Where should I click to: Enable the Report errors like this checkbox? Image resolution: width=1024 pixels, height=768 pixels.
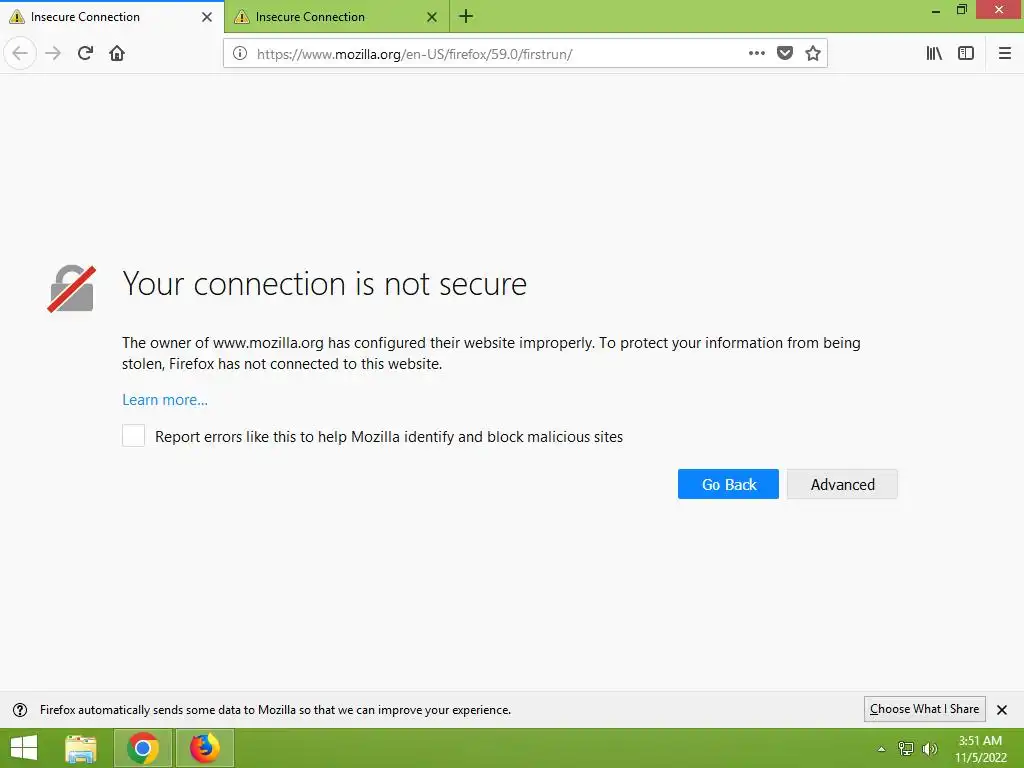(x=133, y=436)
